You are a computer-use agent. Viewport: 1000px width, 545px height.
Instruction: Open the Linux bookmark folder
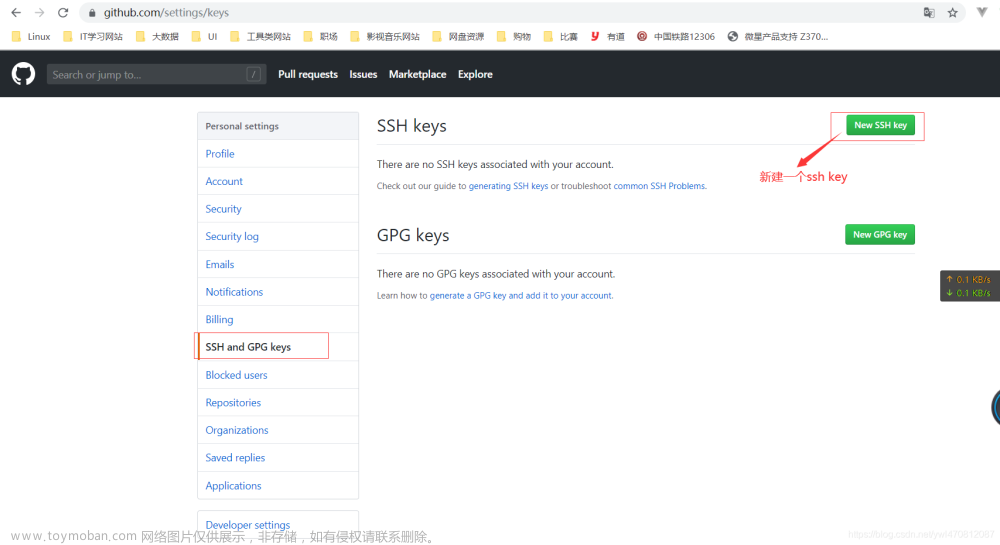coord(31,37)
